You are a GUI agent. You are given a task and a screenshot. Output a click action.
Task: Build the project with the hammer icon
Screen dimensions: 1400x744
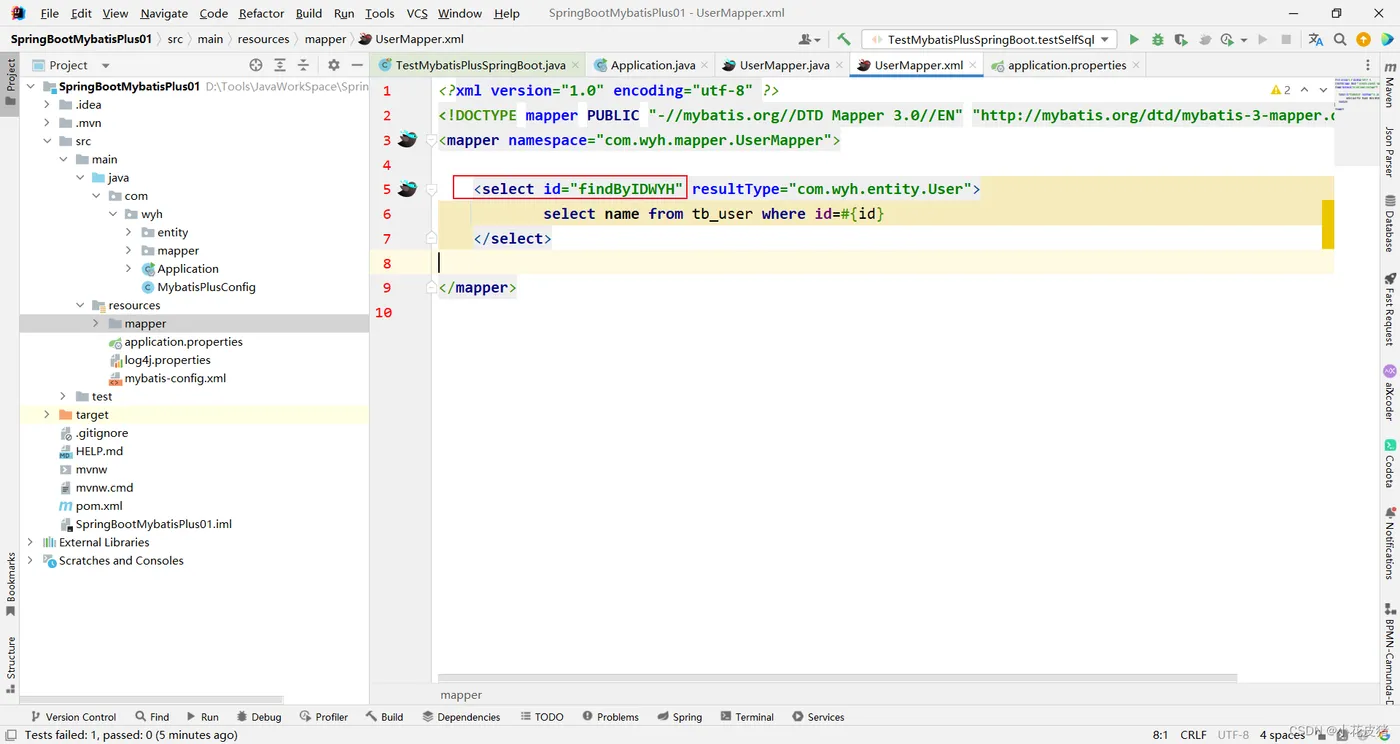pyautogui.click(x=844, y=40)
